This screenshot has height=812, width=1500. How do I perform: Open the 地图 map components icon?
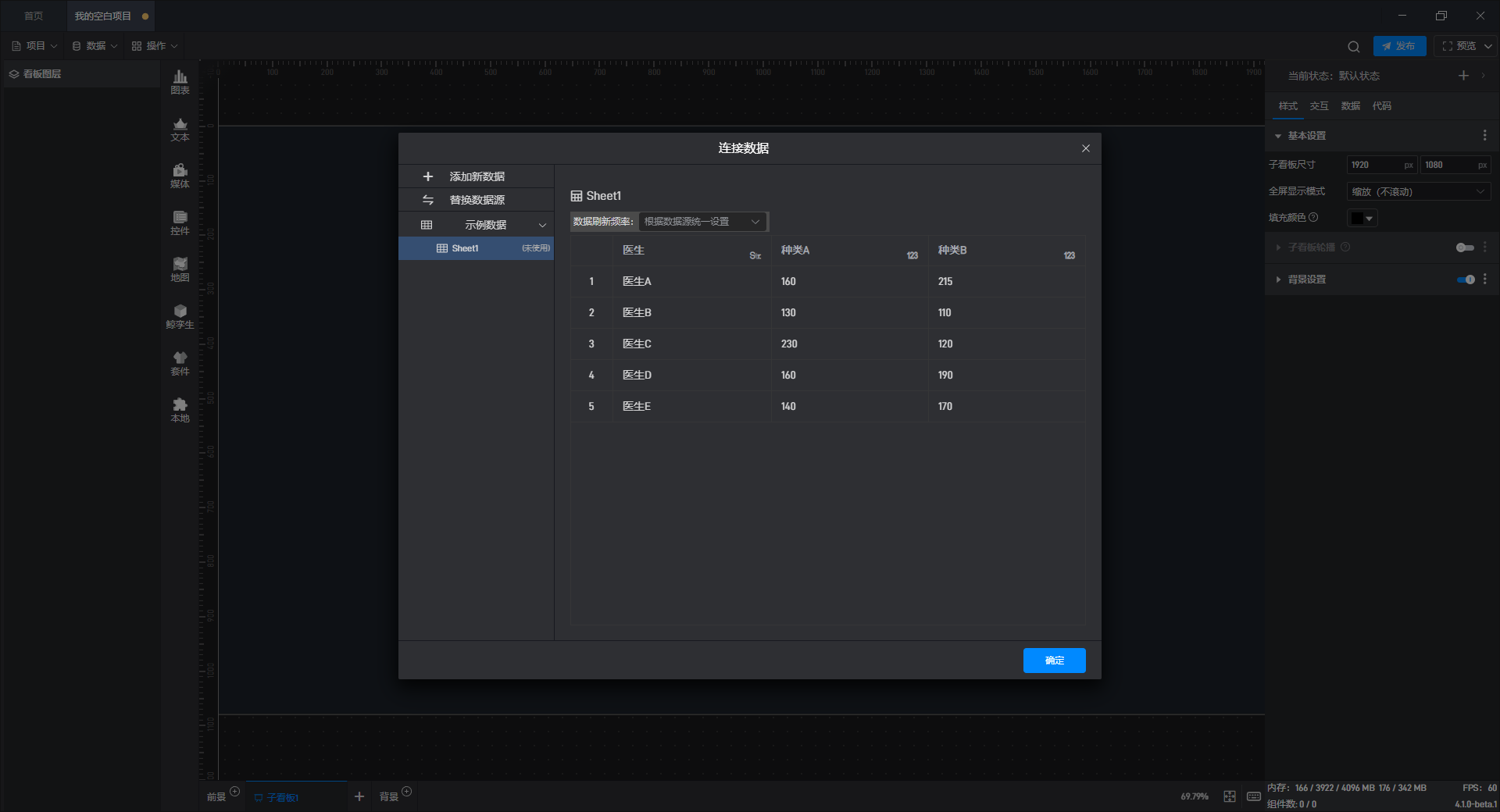pos(180,269)
